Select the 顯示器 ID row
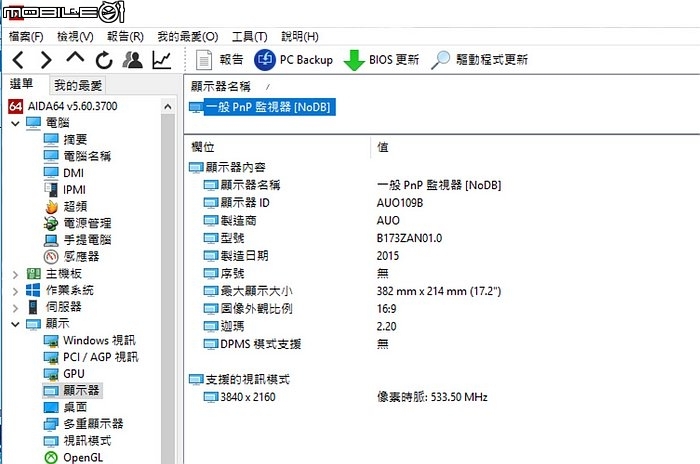Viewport: 700px width, 464px height. (237, 203)
